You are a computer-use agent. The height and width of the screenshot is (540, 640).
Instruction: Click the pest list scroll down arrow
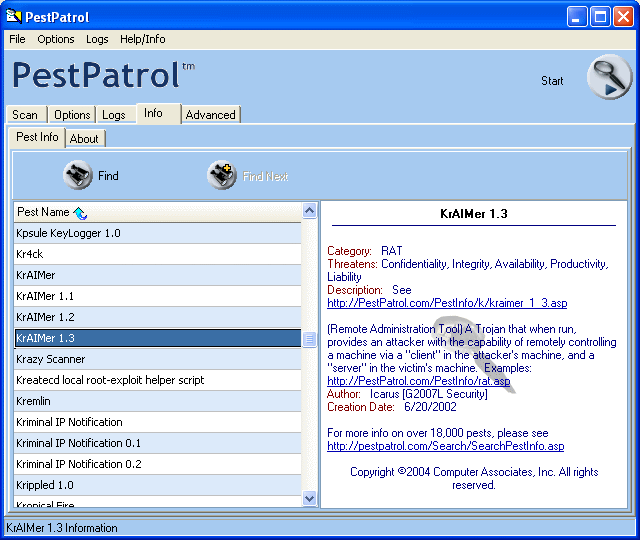(x=310, y=498)
